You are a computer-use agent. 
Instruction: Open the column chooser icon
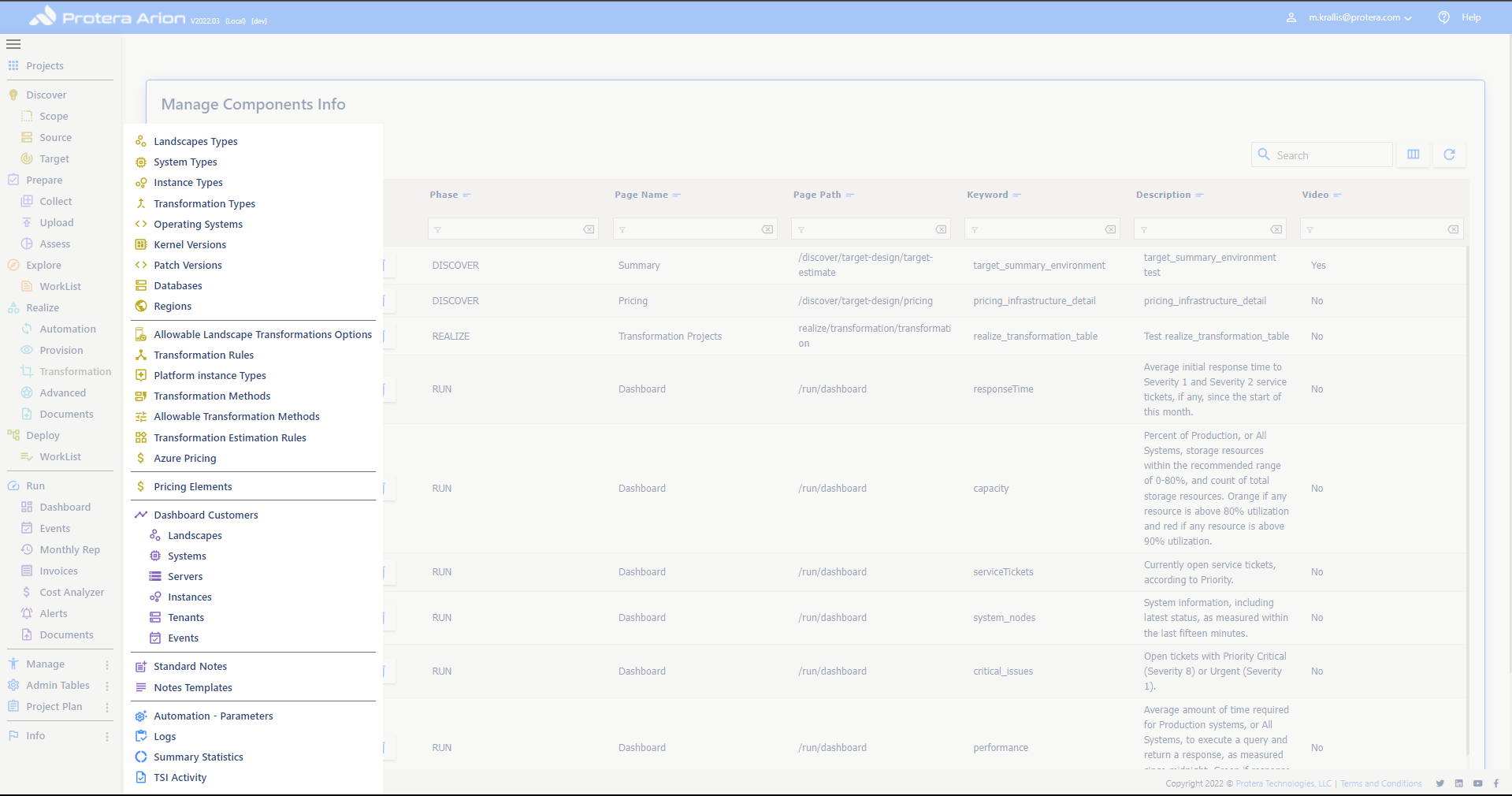[x=1414, y=154]
